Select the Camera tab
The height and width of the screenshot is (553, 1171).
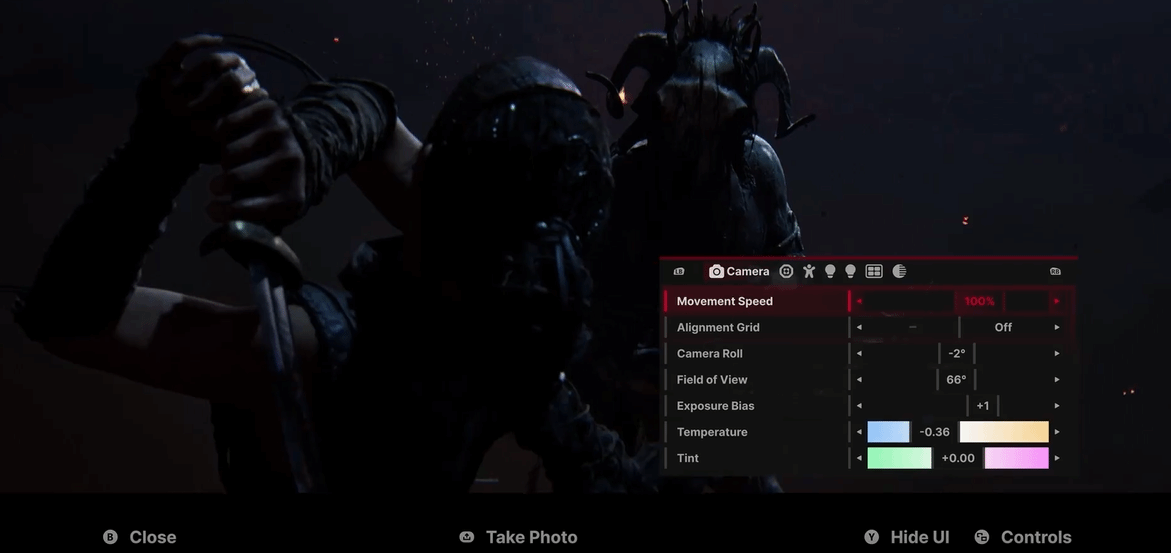739,271
